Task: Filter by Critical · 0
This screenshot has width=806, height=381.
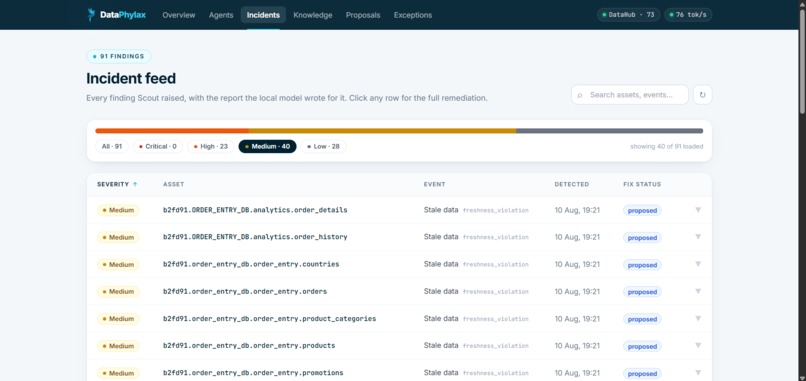Action: 158,147
